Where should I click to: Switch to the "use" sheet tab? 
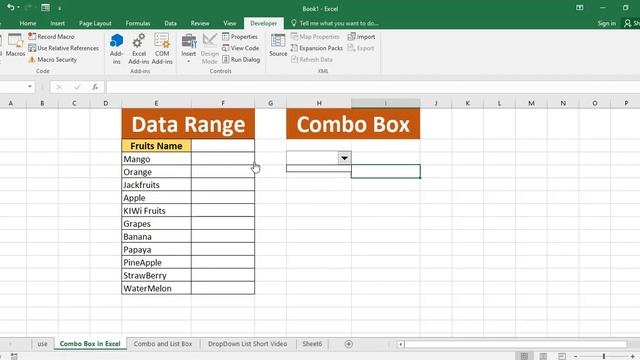point(42,344)
